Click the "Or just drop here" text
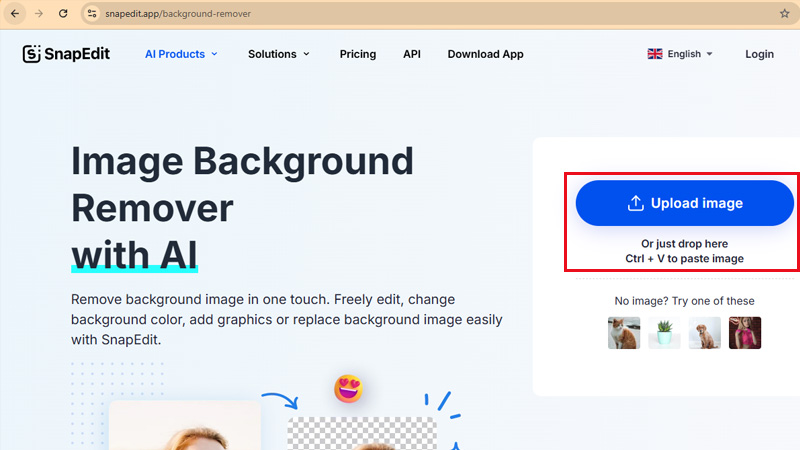This screenshot has height=450, width=800. click(684, 244)
